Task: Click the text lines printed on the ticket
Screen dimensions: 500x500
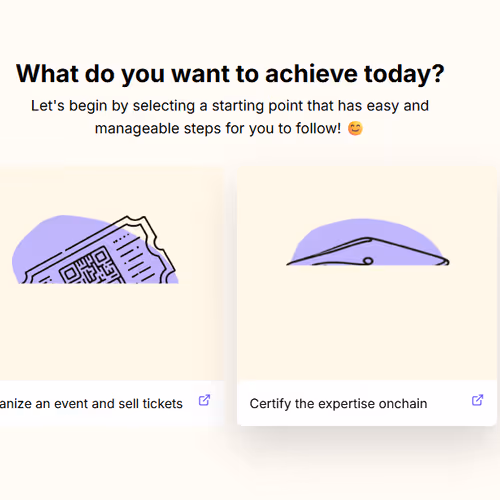Action: (x=133, y=257)
